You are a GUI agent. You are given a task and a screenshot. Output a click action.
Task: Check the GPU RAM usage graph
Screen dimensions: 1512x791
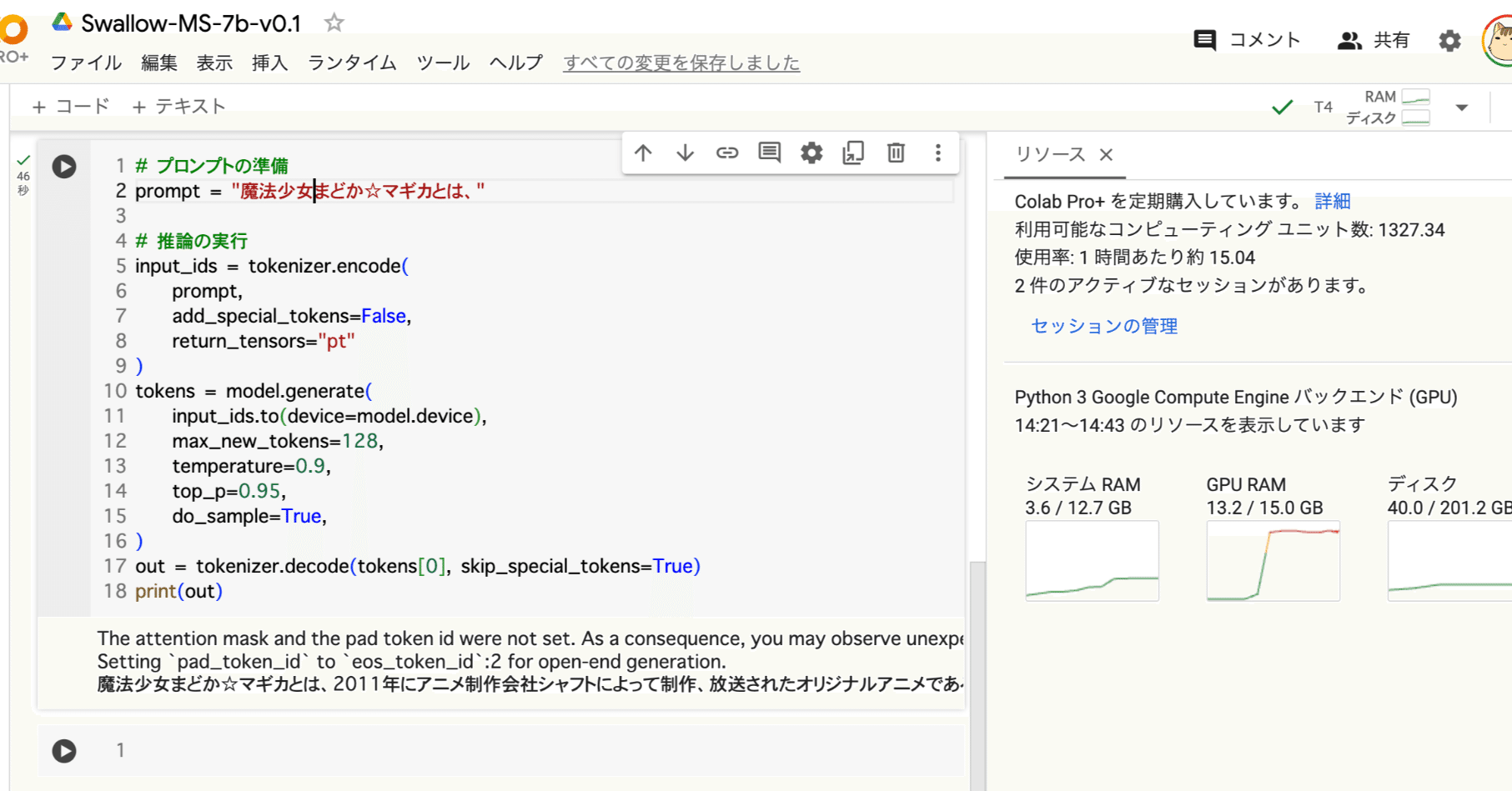pyautogui.click(x=1273, y=561)
